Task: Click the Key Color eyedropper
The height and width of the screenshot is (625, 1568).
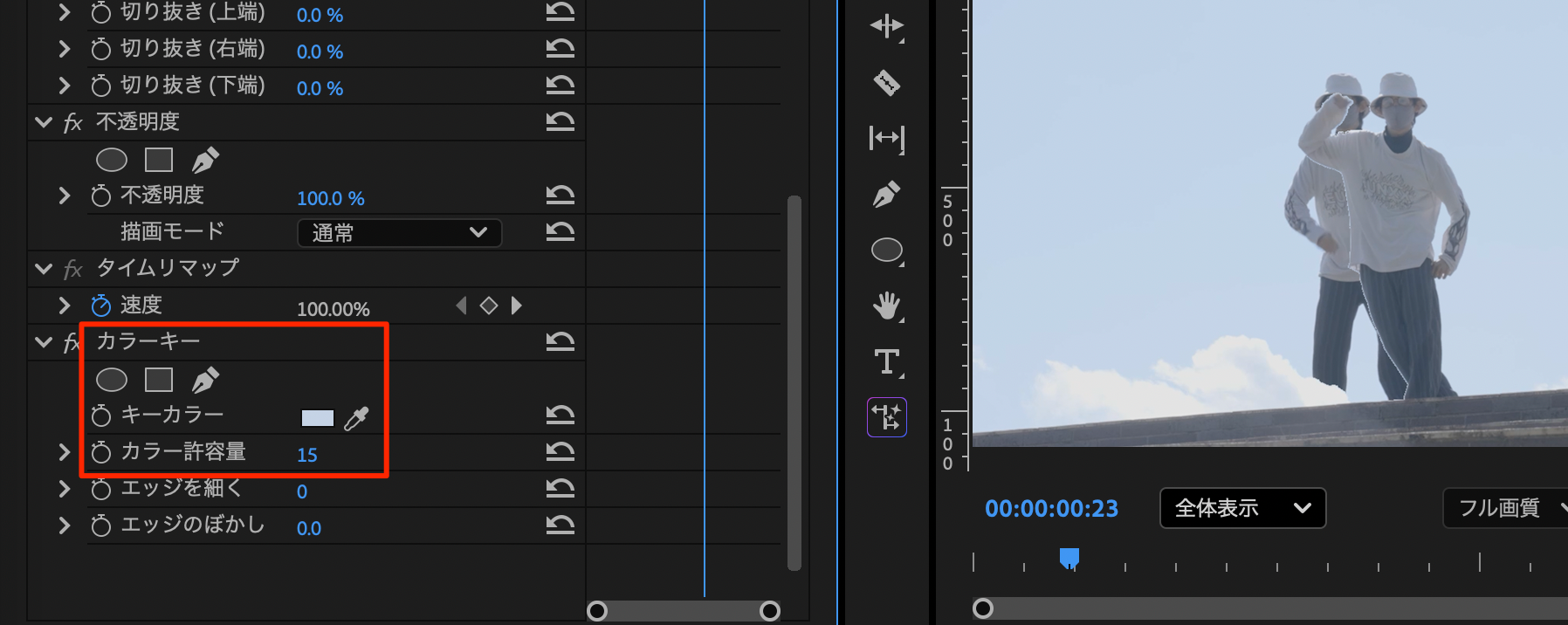Action: click(x=356, y=418)
